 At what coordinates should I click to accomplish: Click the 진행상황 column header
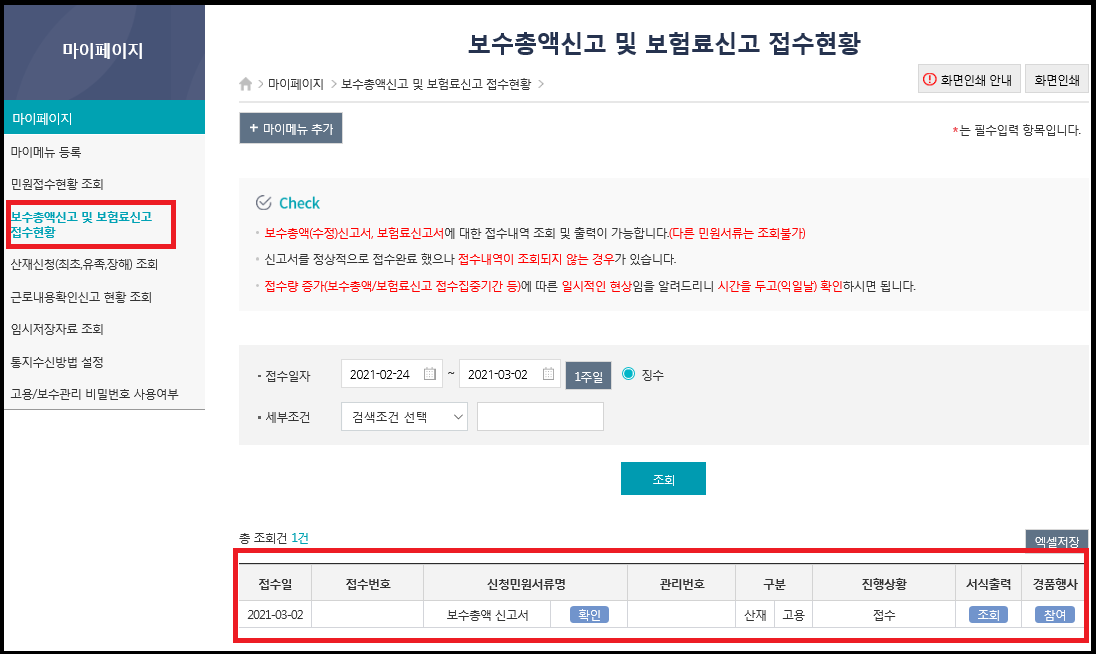(884, 584)
